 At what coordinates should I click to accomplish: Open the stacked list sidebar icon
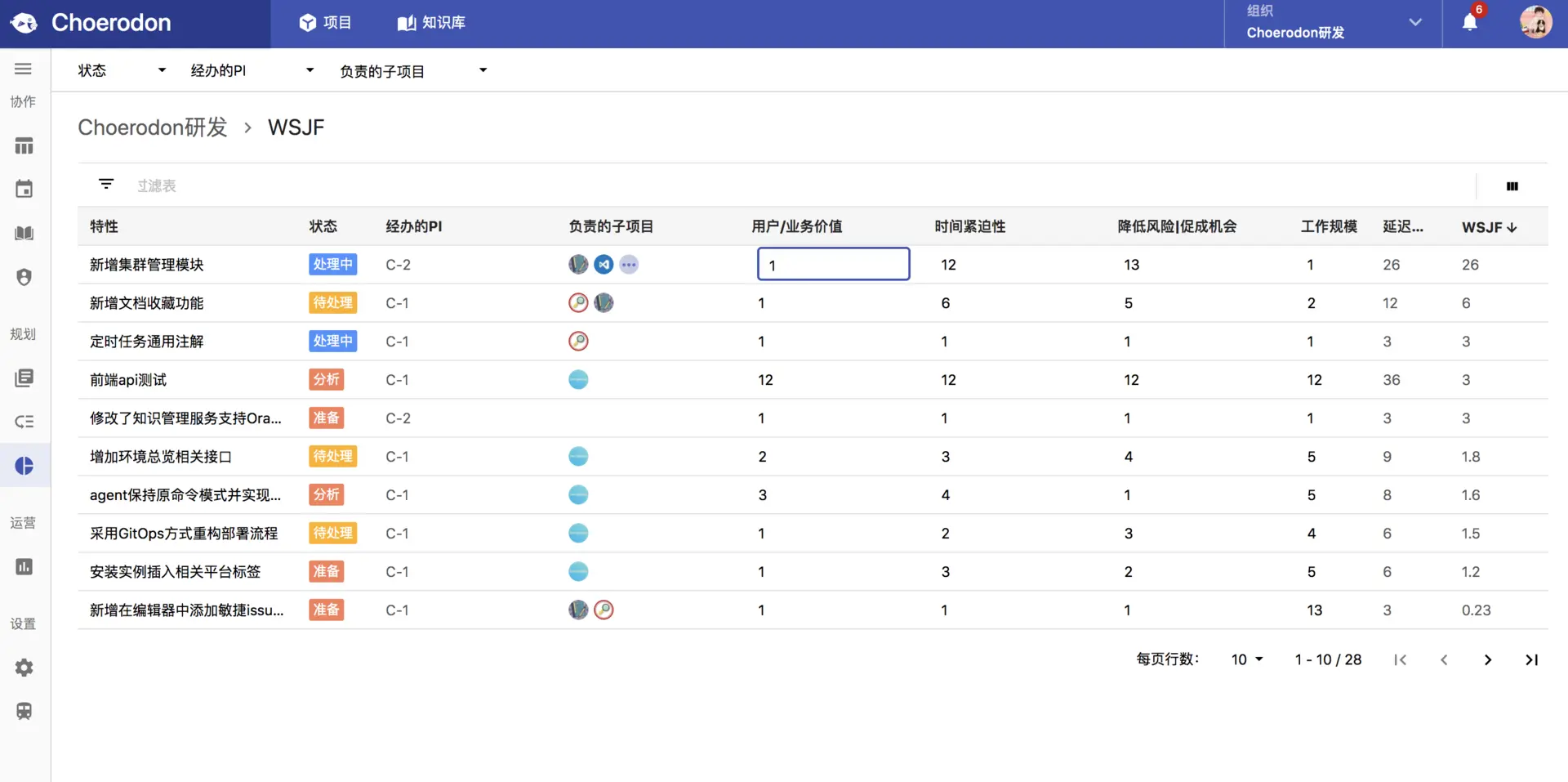[24, 378]
